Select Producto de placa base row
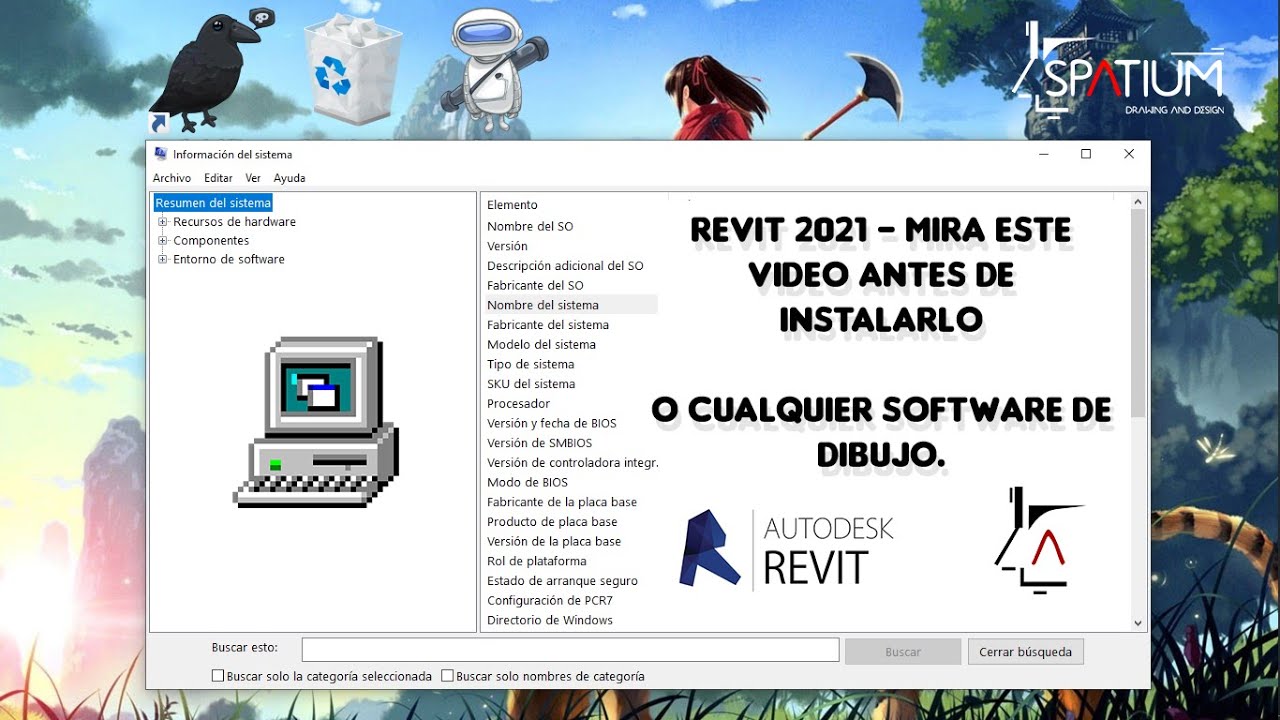Viewport: 1280px width, 720px height. (x=552, y=522)
